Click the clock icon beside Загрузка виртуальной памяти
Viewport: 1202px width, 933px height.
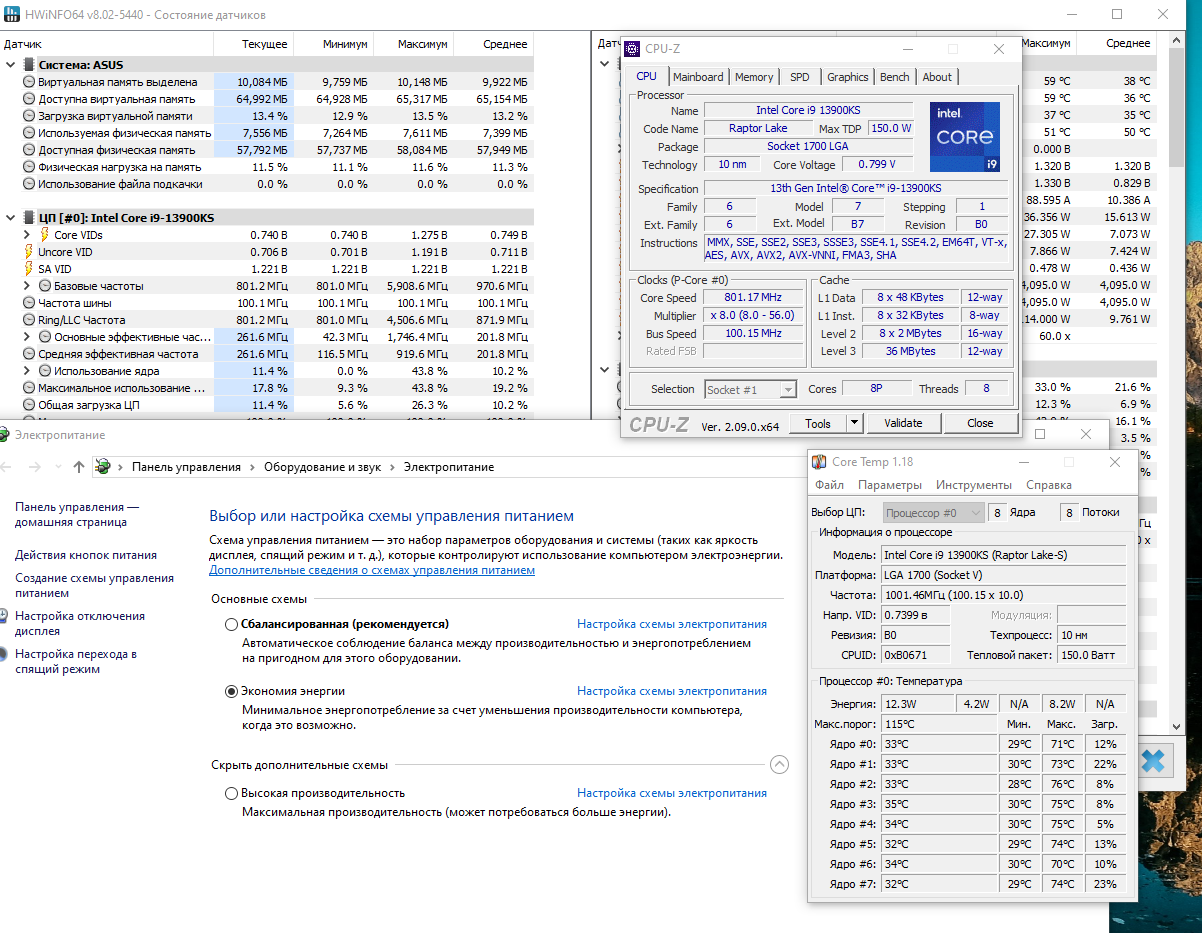pos(29,116)
